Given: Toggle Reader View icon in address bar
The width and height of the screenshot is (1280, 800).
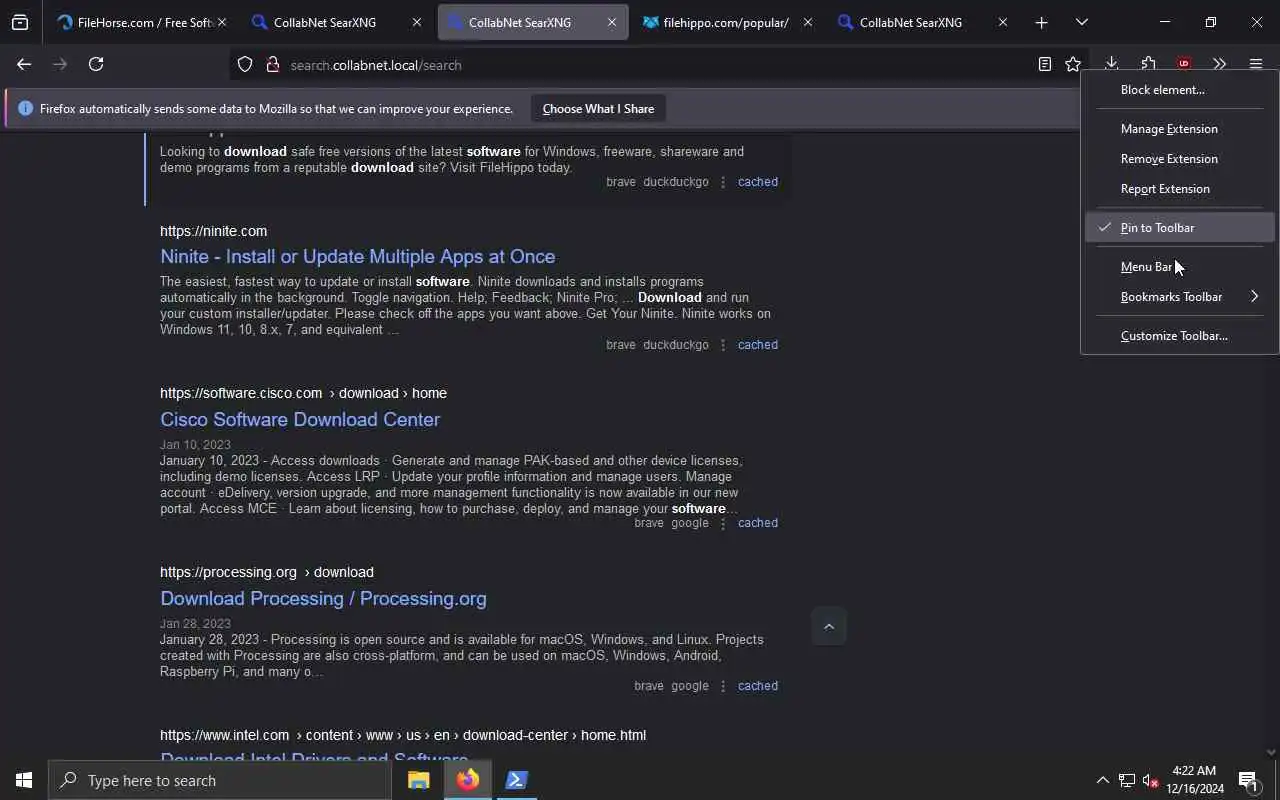Looking at the screenshot, I should pyautogui.click(x=1045, y=64).
